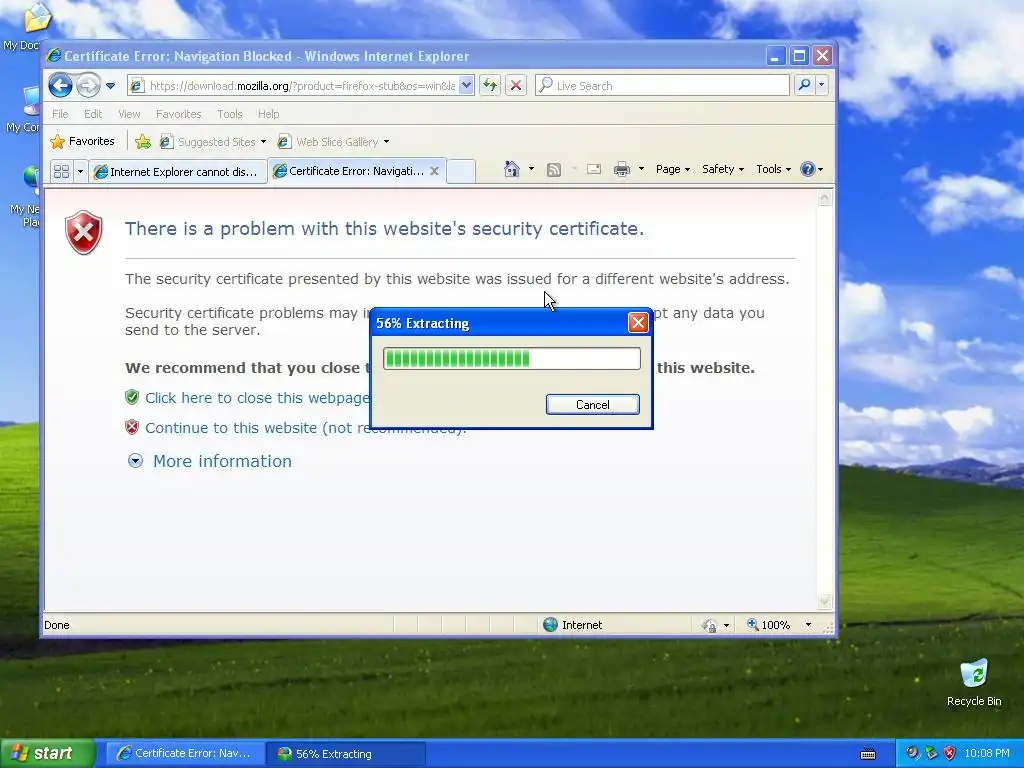
Task: Click the red security shield tray icon
Action: click(x=950, y=753)
